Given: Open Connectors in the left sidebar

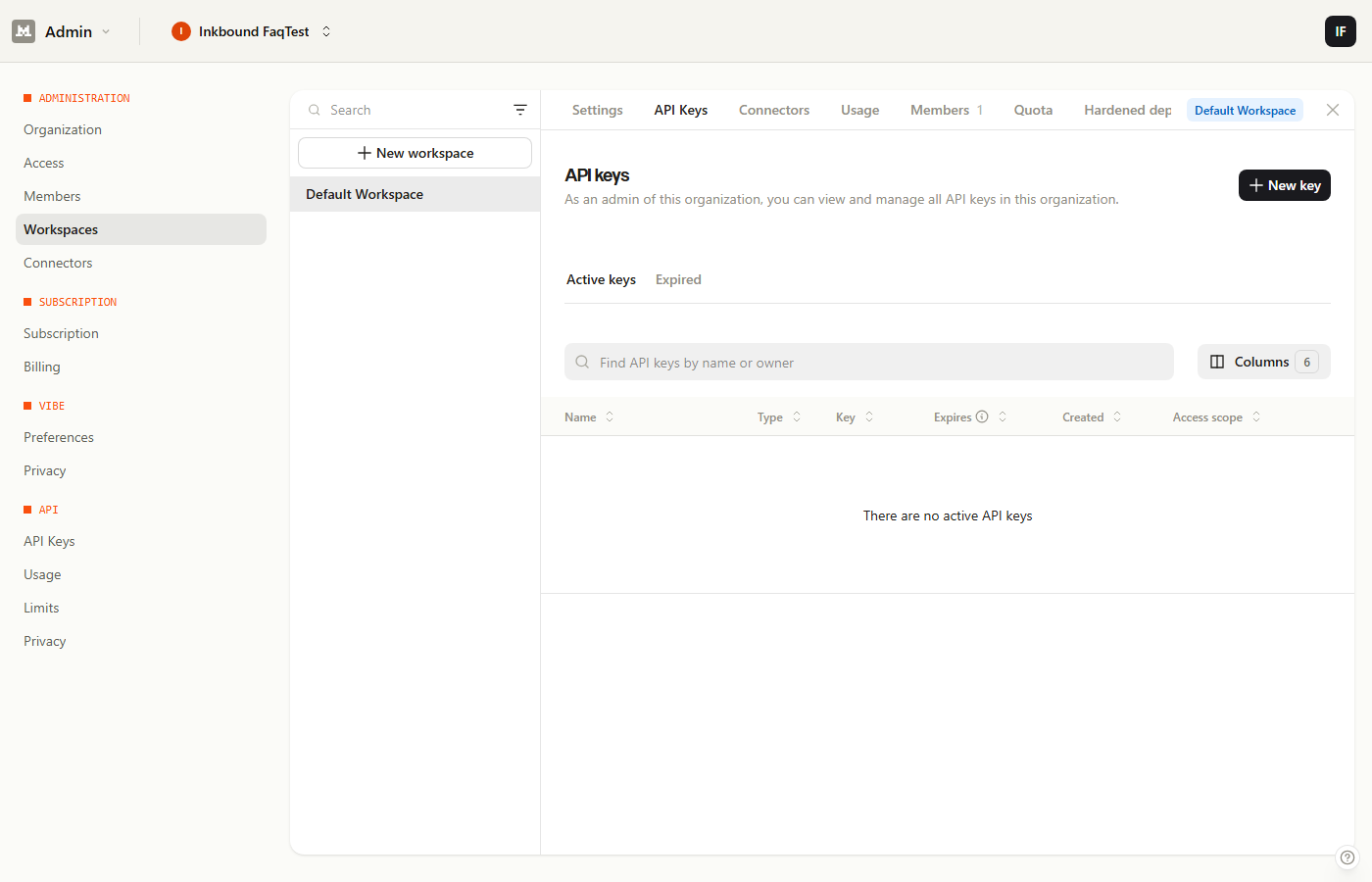Looking at the screenshot, I should click(58, 263).
